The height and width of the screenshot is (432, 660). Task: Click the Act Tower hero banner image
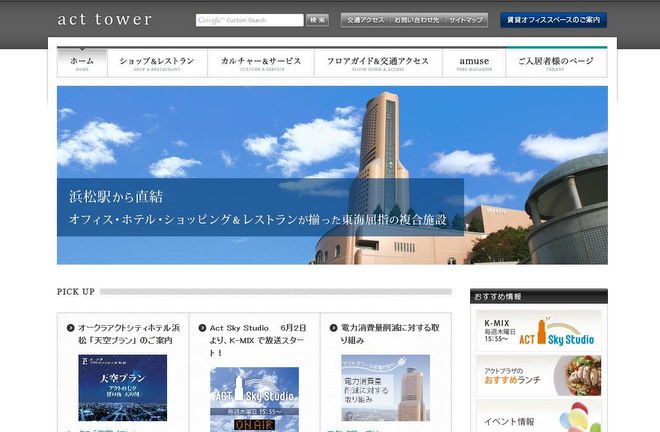(332, 175)
